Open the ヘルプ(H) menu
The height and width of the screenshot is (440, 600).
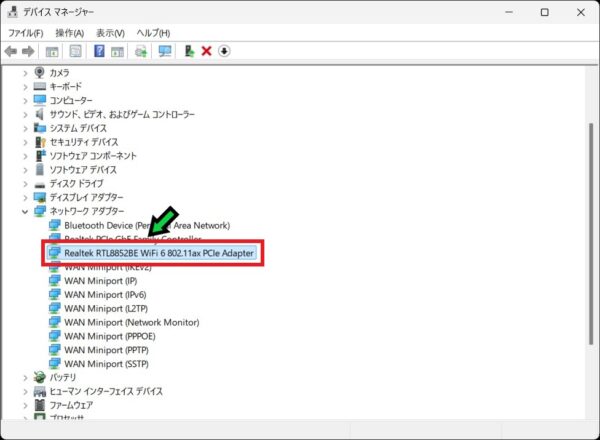(x=153, y=33)
